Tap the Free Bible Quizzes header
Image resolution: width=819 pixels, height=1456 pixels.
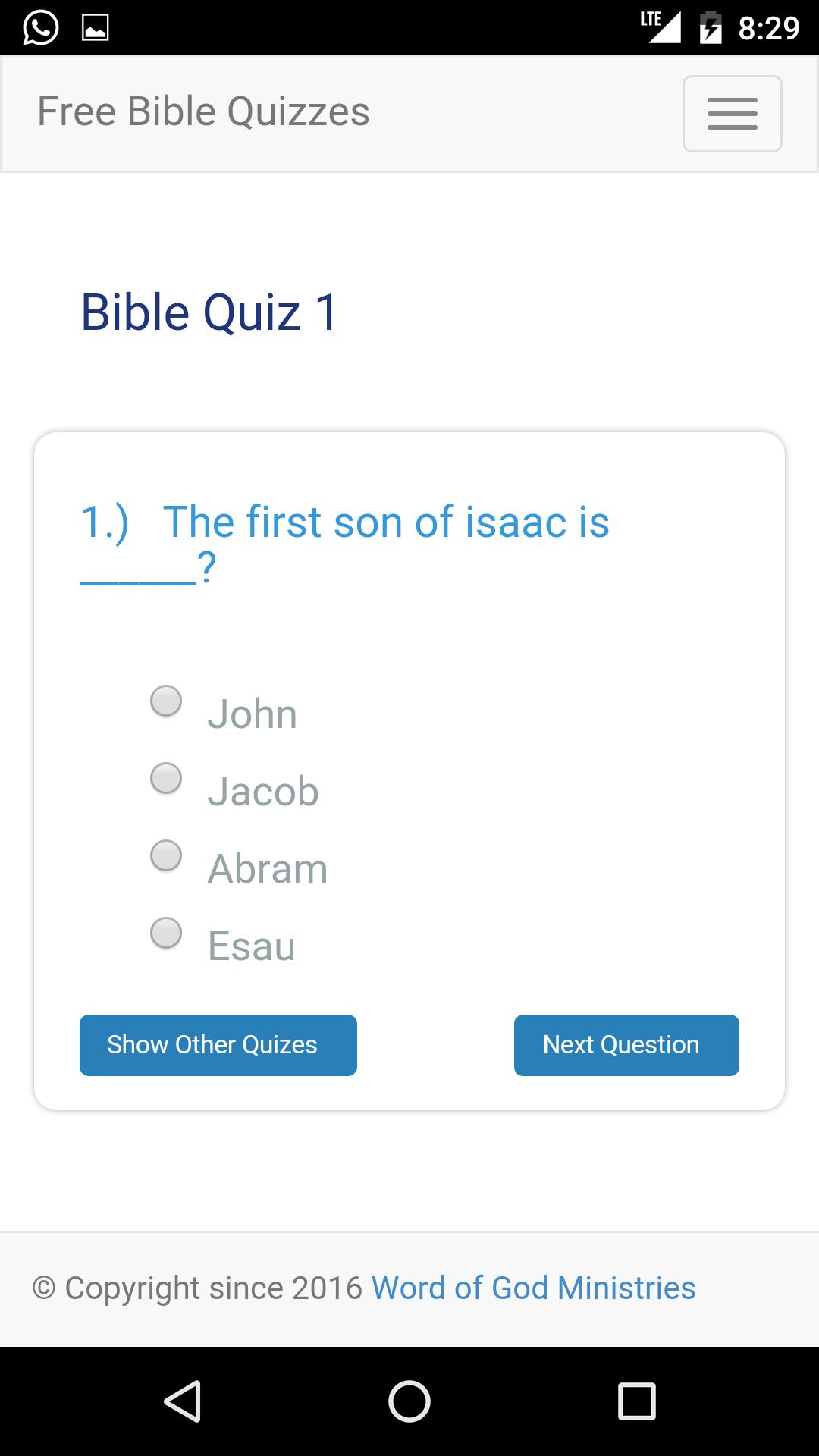(x=202, y=111)
